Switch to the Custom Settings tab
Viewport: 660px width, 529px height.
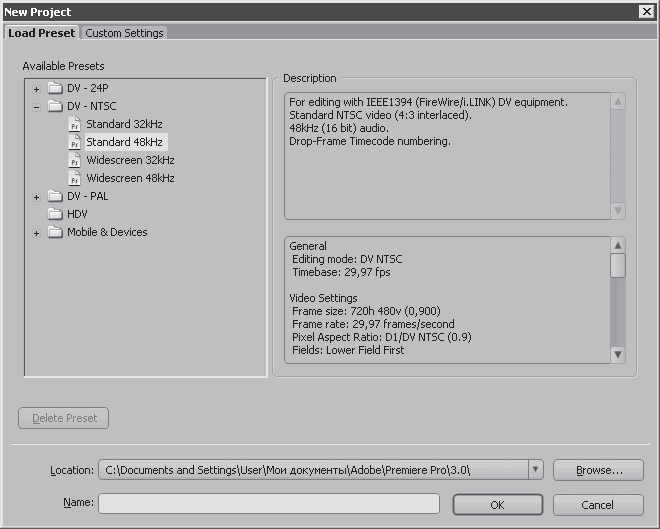124,33
